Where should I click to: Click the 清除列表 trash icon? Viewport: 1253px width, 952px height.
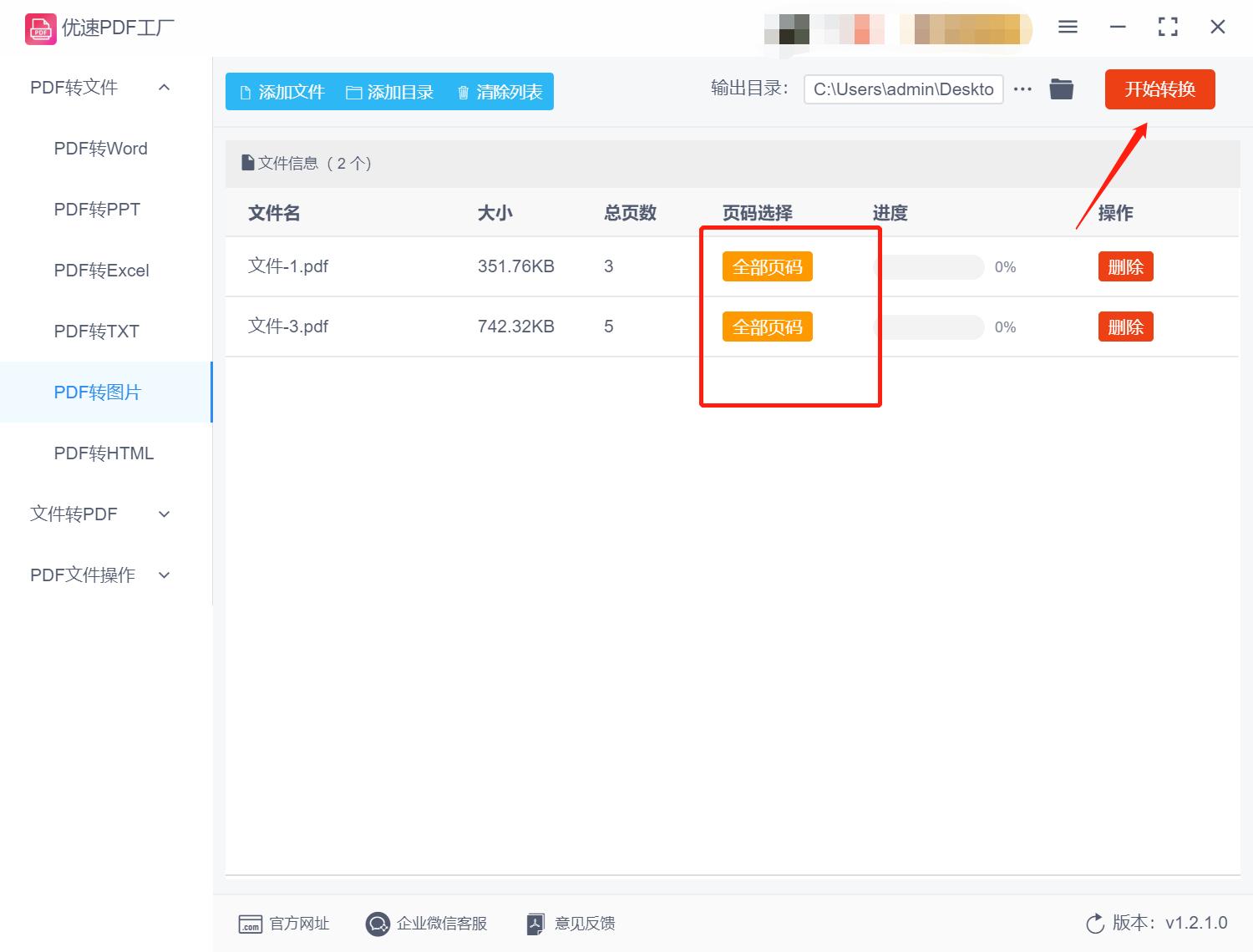point(464,92)
